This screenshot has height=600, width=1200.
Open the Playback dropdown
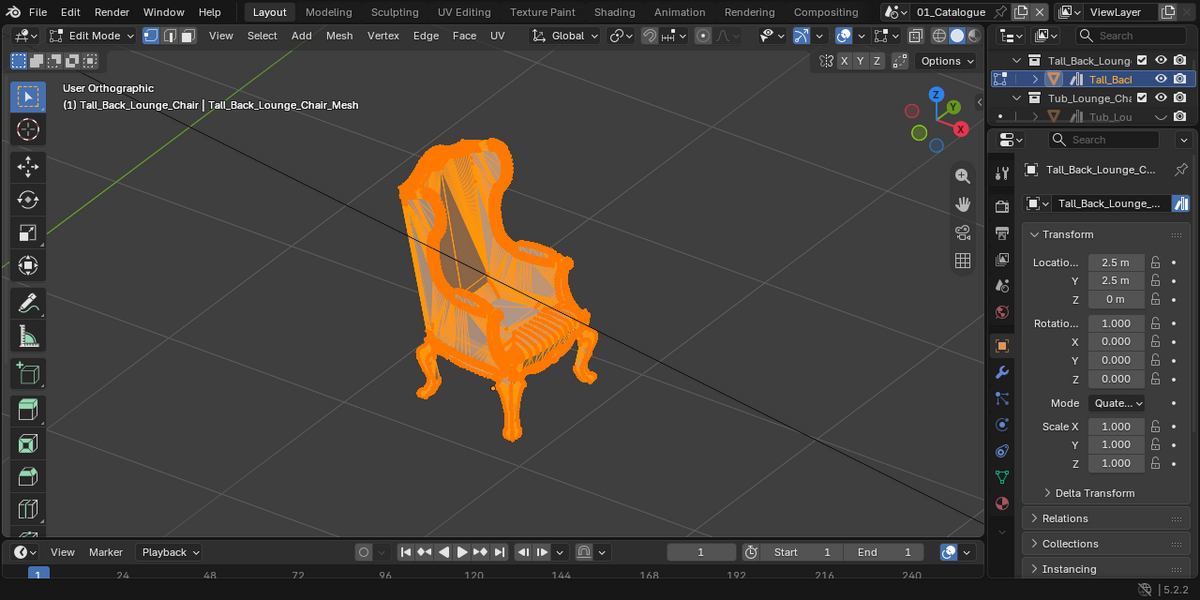(170, 552)
